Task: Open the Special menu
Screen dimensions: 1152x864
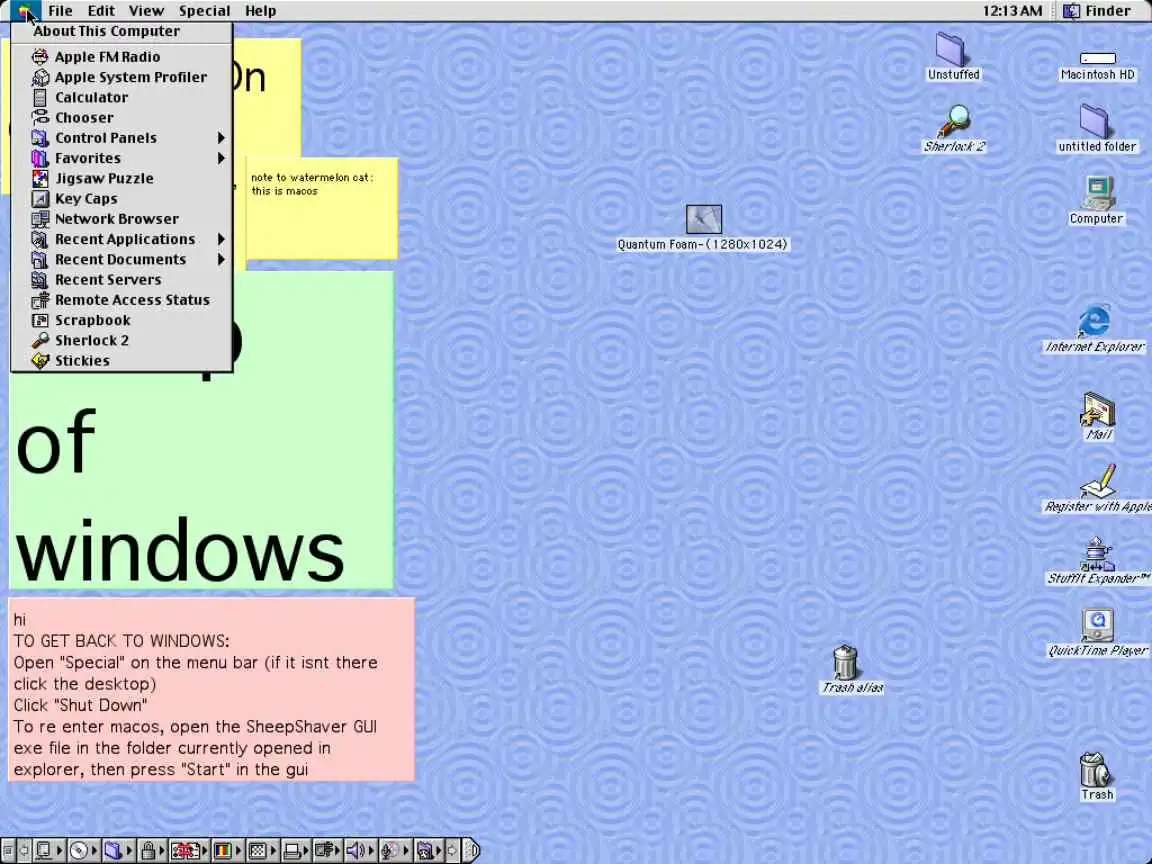Action: click(204, 10)
